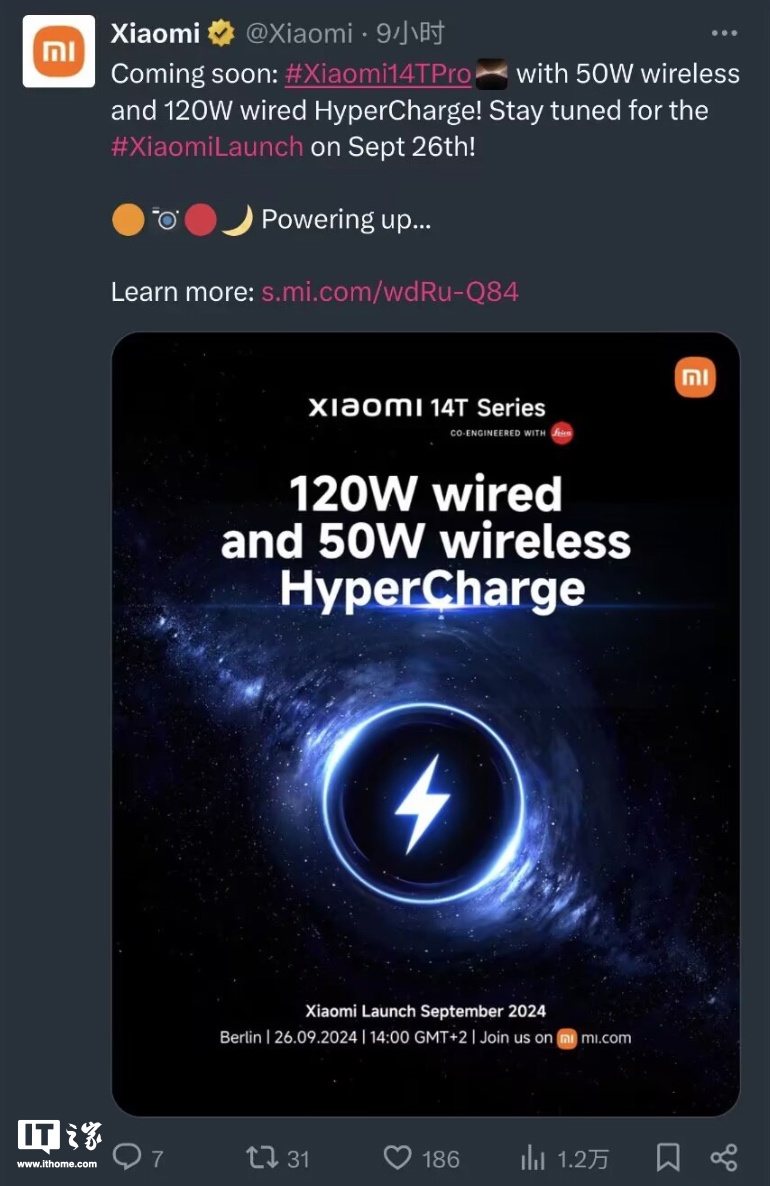Image resolution: width=770 pixels, height=1186 pixels.
Task: Click the orange Mi logo in poster corner
Action: 695,377
